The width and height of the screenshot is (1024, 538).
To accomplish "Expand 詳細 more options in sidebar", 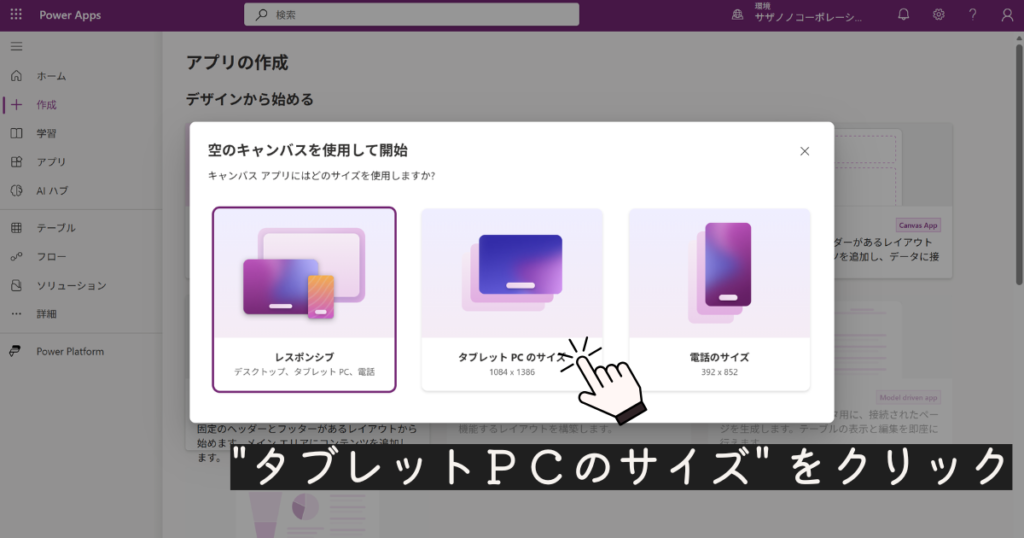I will click(46, 314).
